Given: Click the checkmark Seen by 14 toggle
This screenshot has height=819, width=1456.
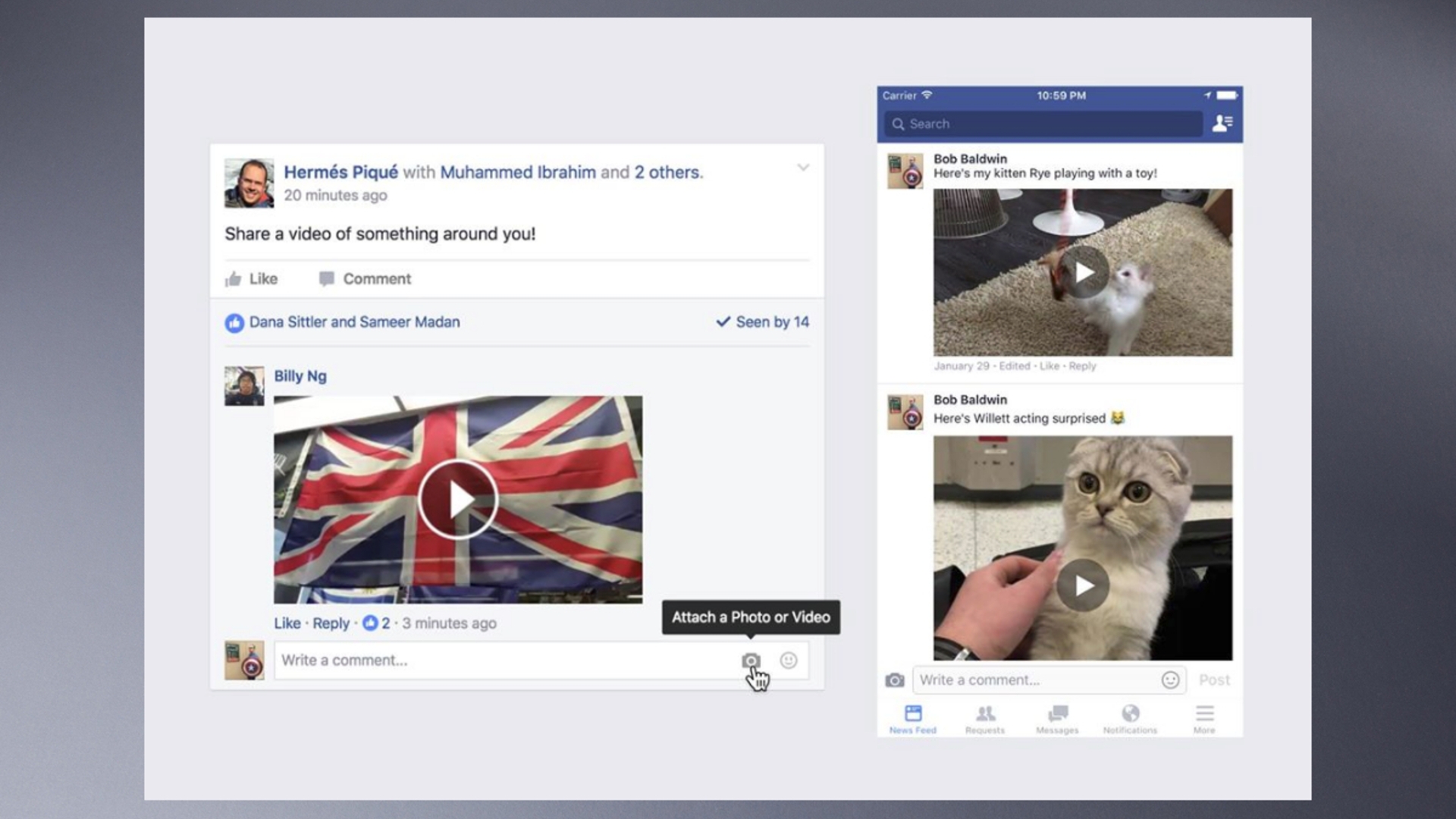Looking at the screenshot, I should point(762,321).
